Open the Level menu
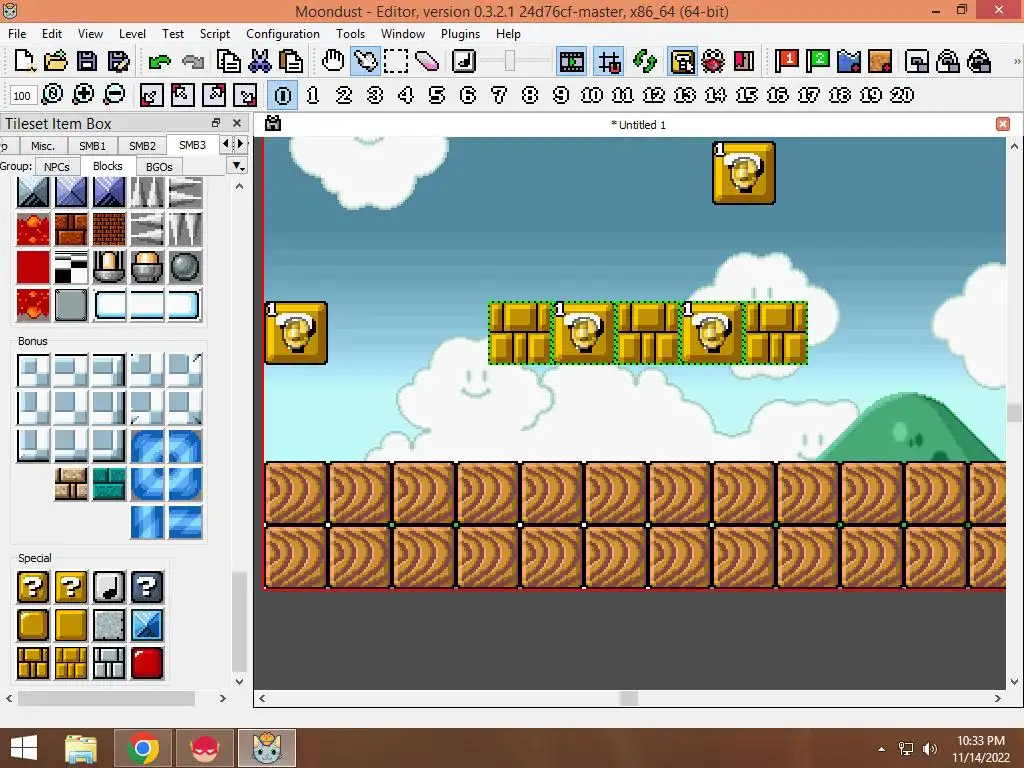This screenshot has height=768, width=1024. (132, 33)
